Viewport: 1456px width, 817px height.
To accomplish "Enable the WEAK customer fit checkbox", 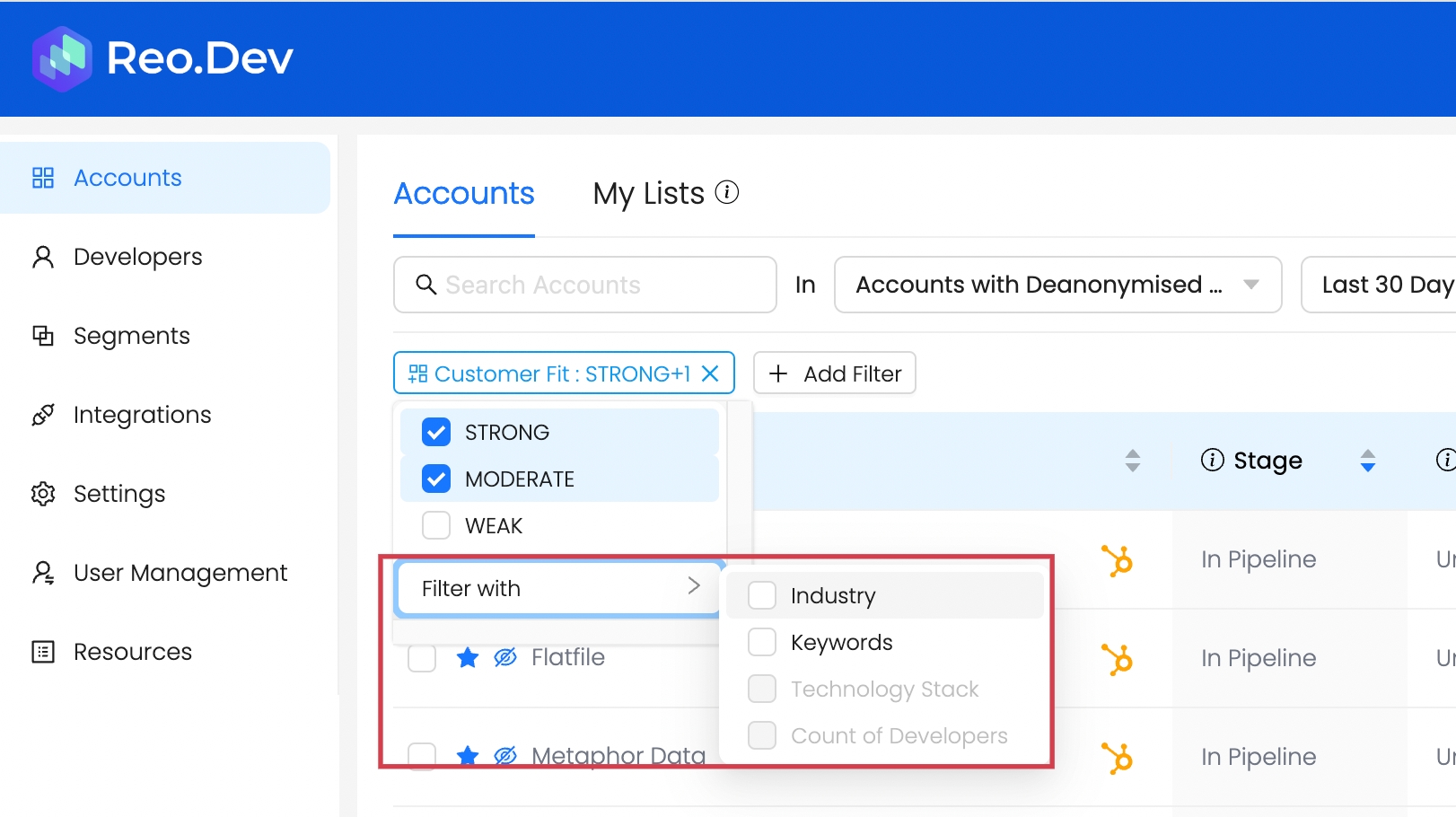I will point(436,526).
